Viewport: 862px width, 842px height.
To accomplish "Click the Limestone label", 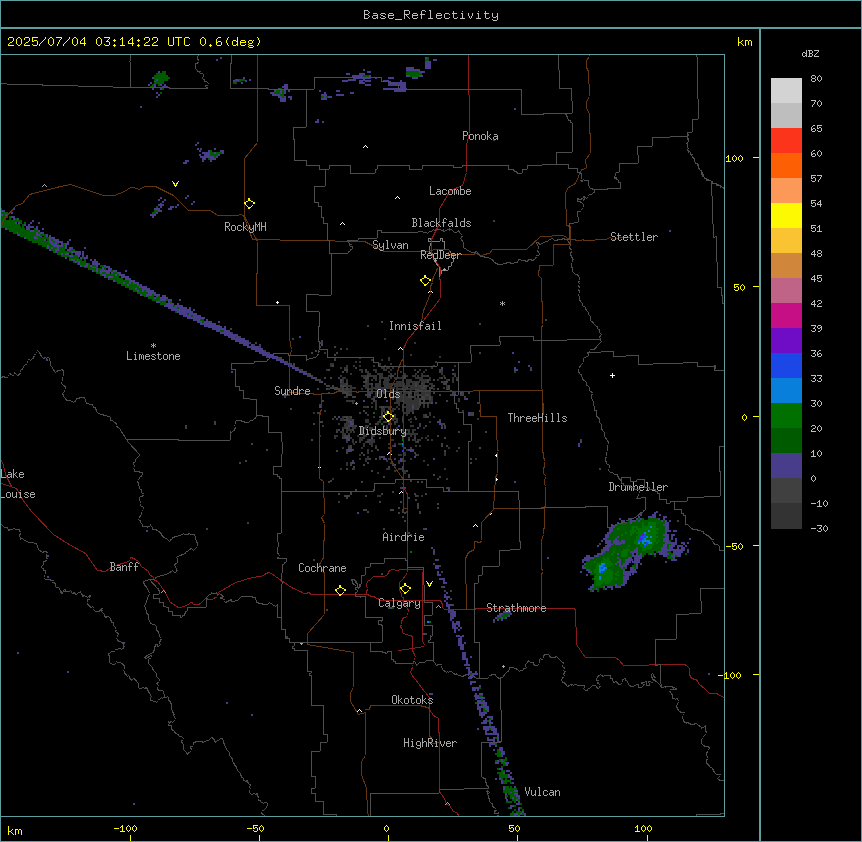I will coord(153,356).
